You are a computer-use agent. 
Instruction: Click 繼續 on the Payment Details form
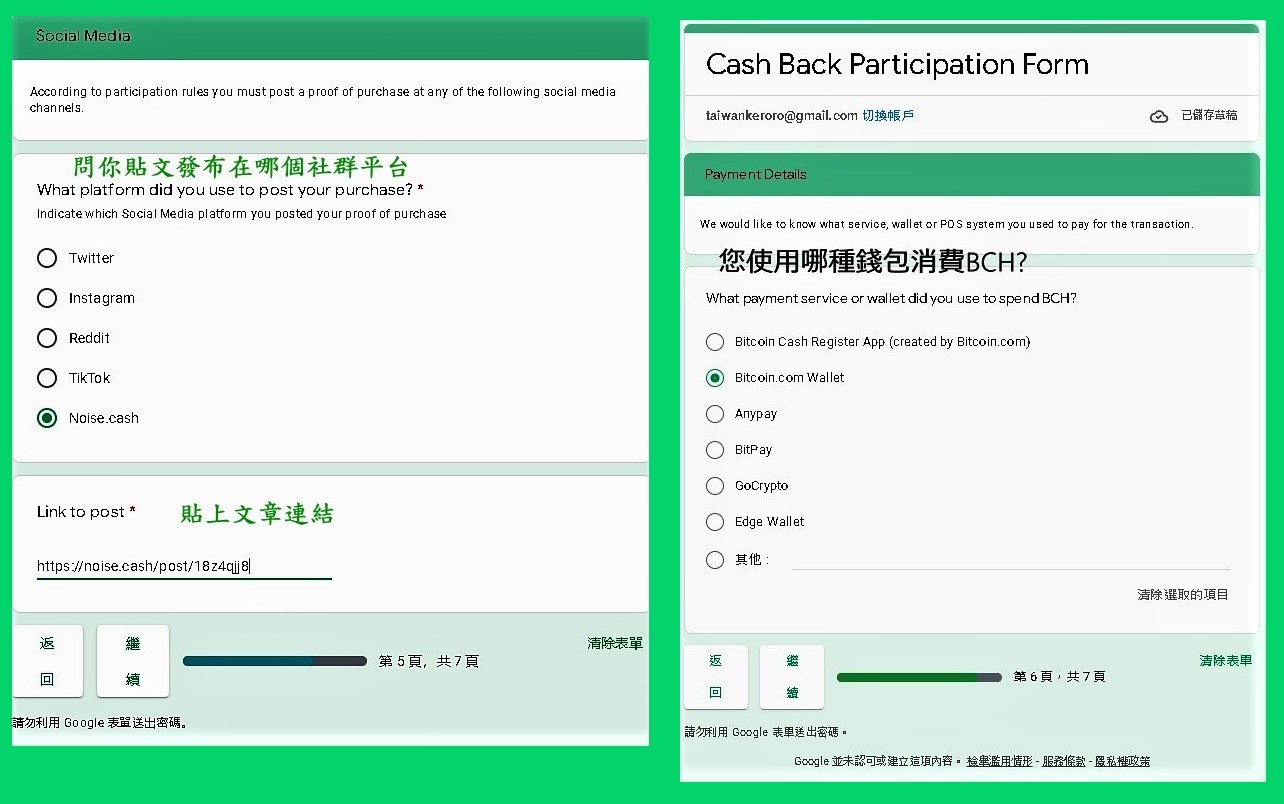[792, 676]
